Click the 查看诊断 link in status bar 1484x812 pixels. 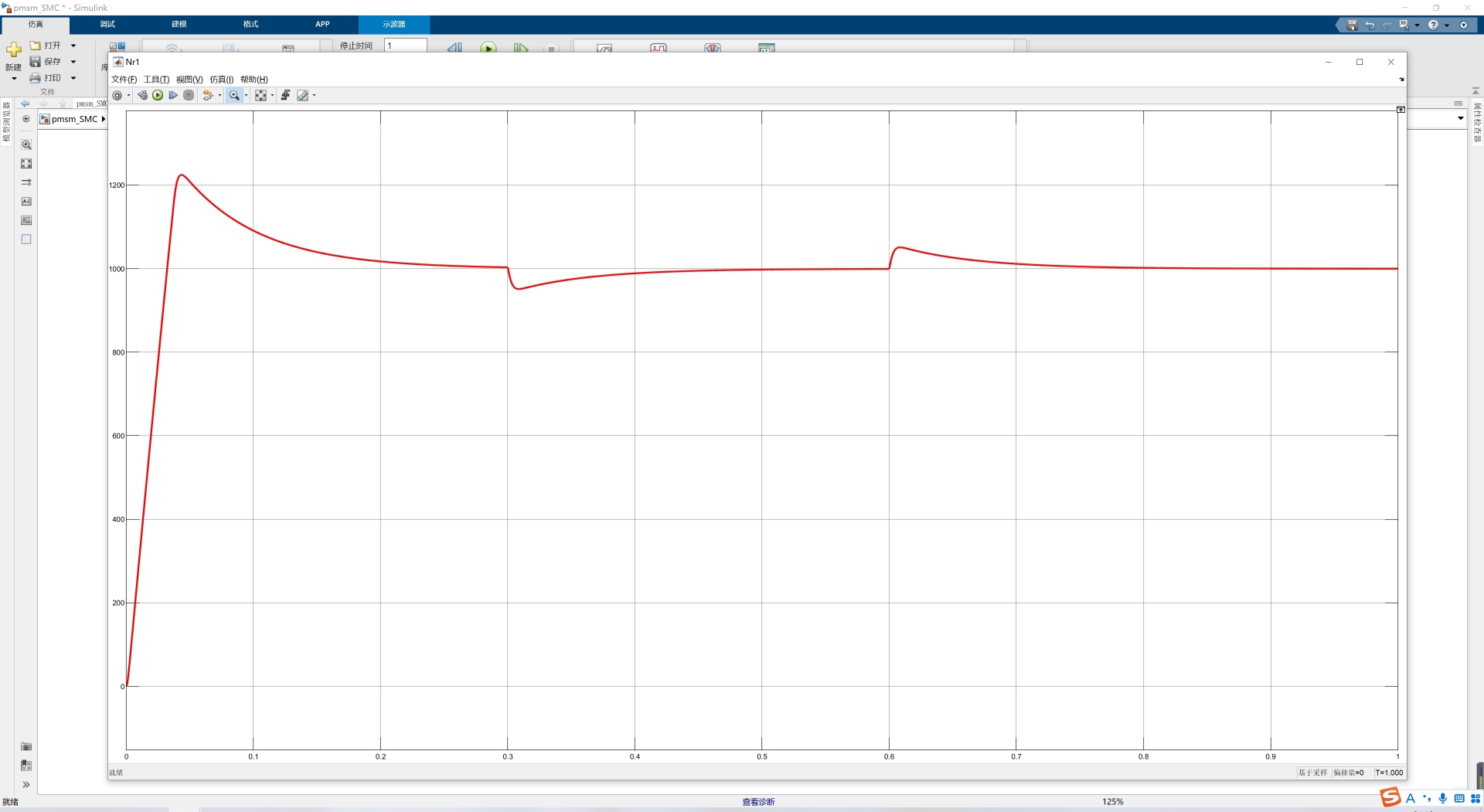(758, 802)
